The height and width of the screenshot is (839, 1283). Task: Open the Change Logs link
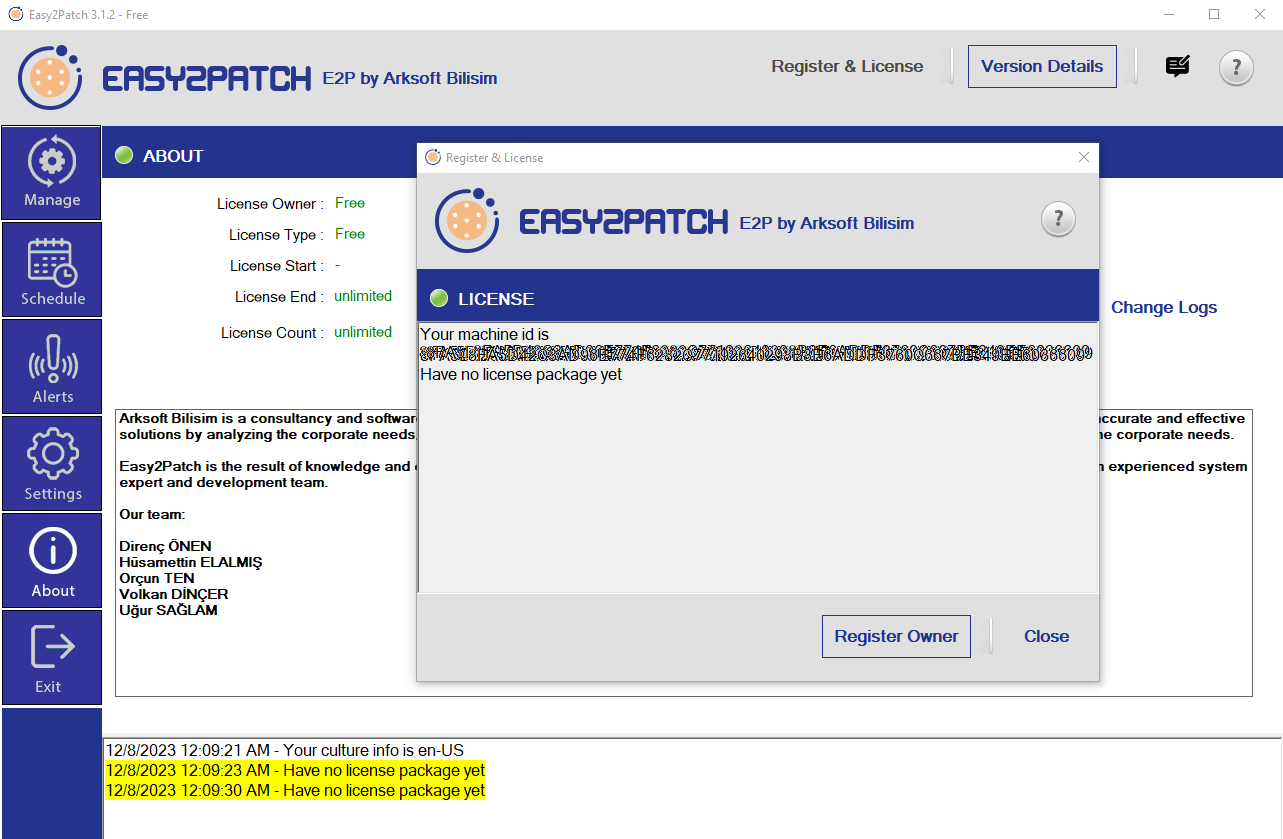pos(1164,307)
